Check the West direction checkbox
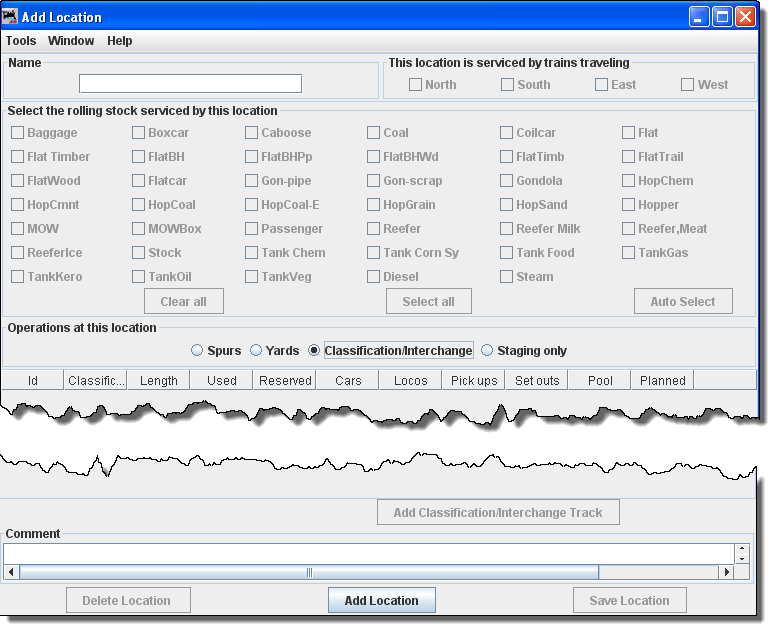 coord(688,85)
